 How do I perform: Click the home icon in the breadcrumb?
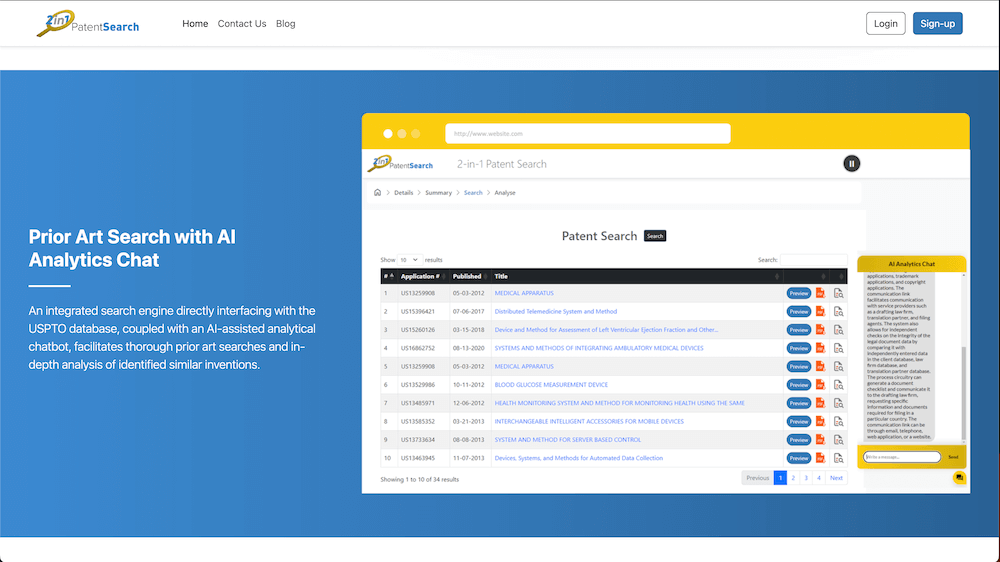(x=377, y=192)
